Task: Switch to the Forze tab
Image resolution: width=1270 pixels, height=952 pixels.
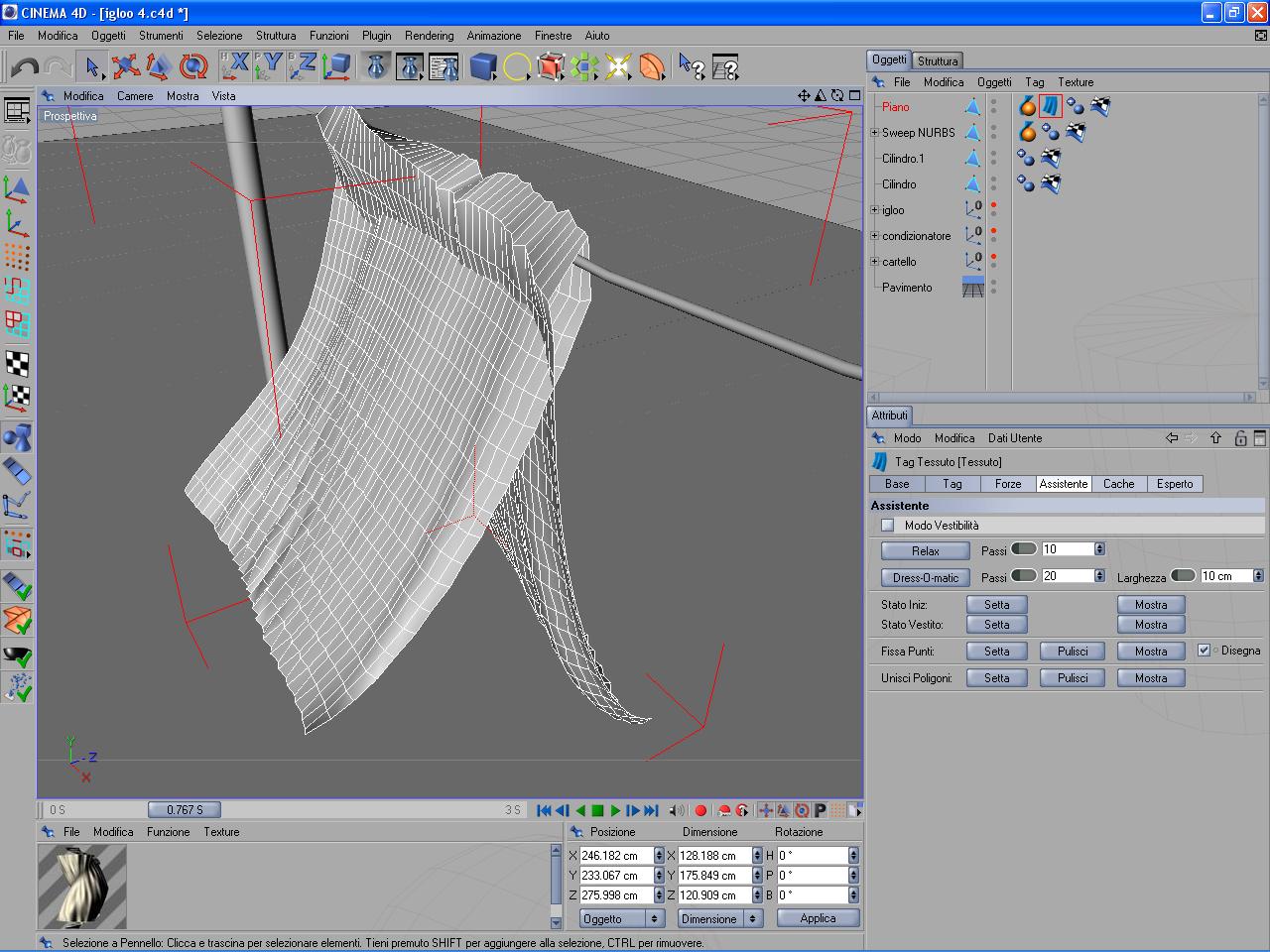Action: 1007,484
